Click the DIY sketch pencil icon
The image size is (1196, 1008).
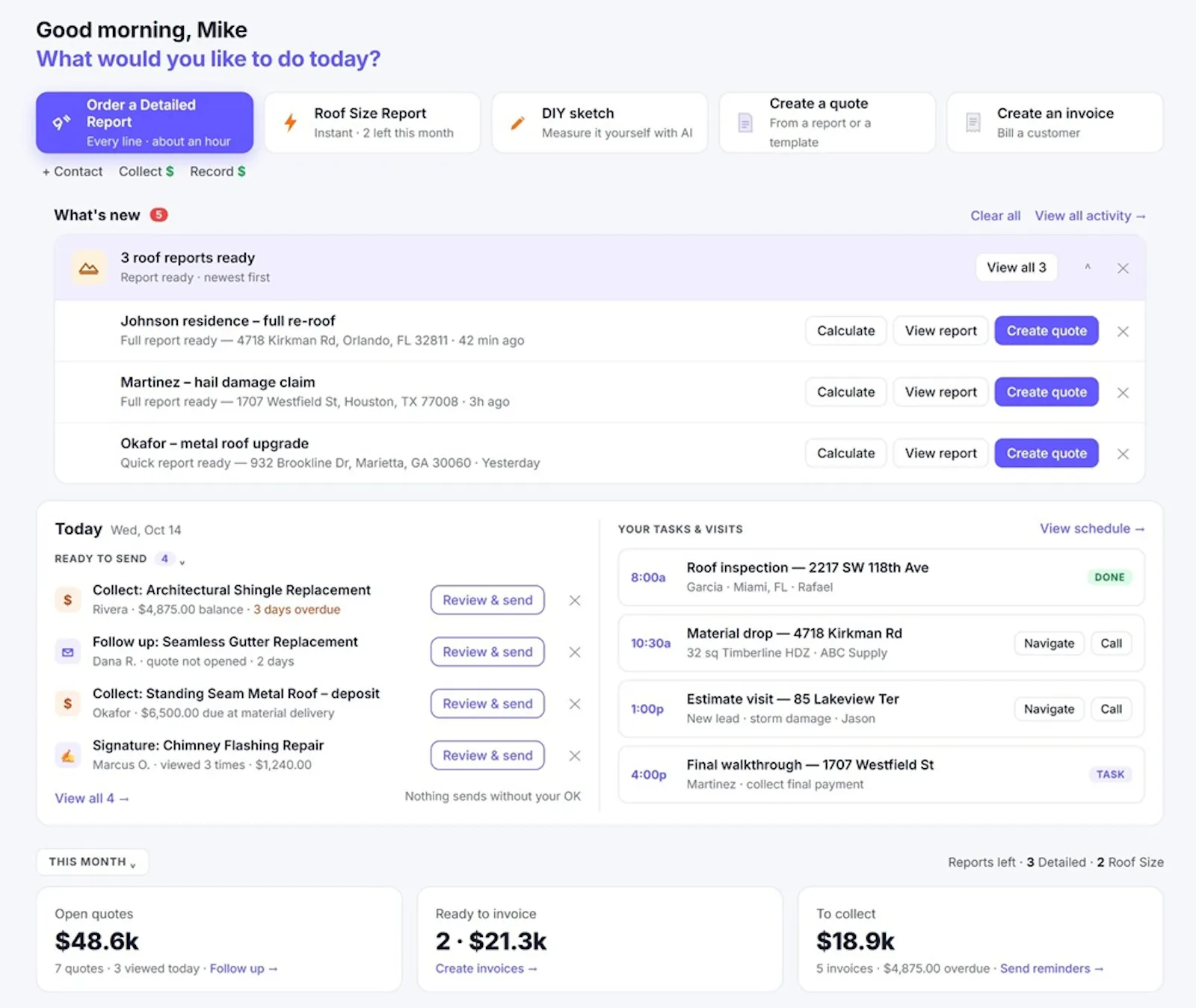tap(517, 123)
